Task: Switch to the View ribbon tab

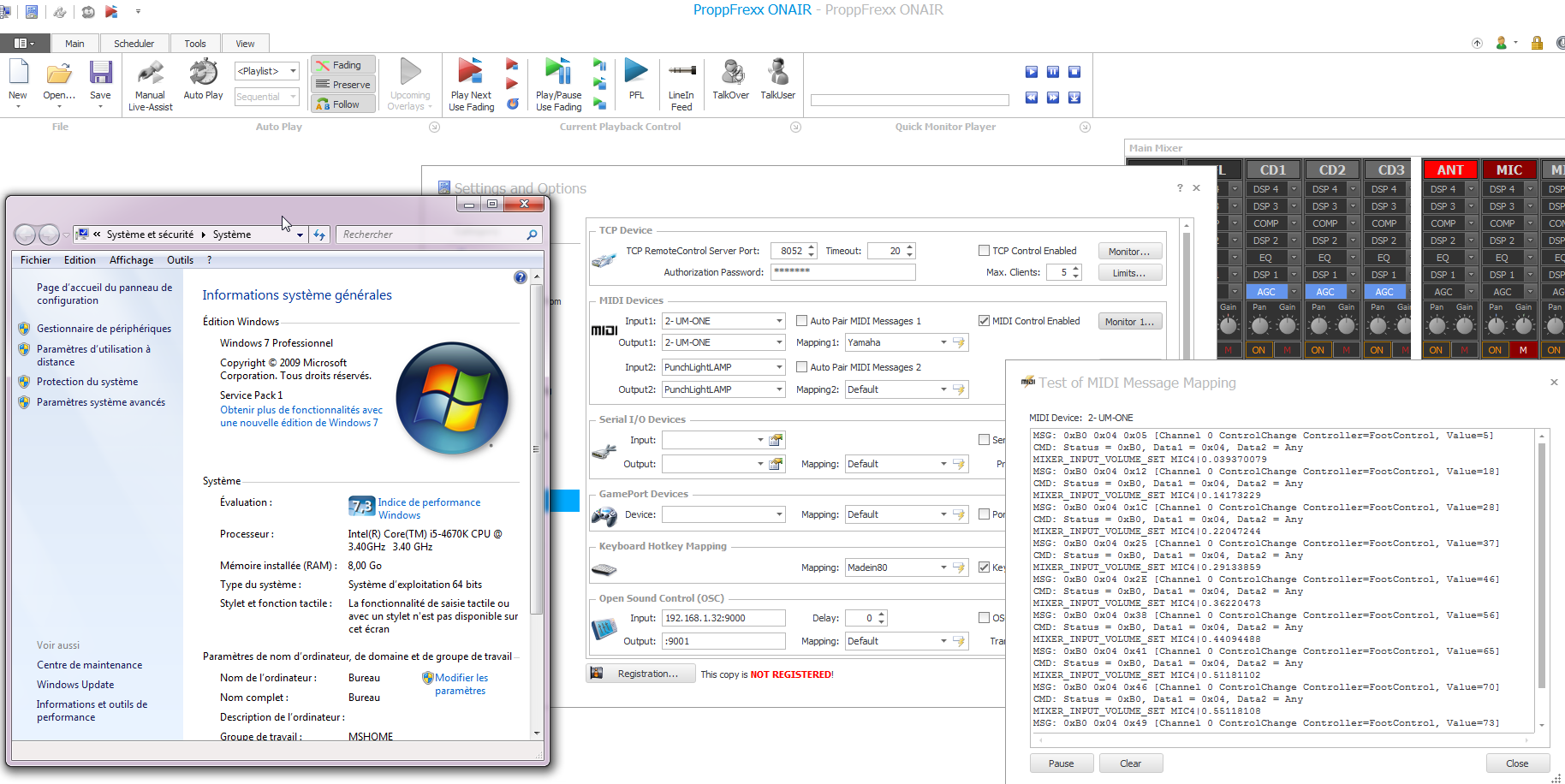Action: [x=246, y=44]
